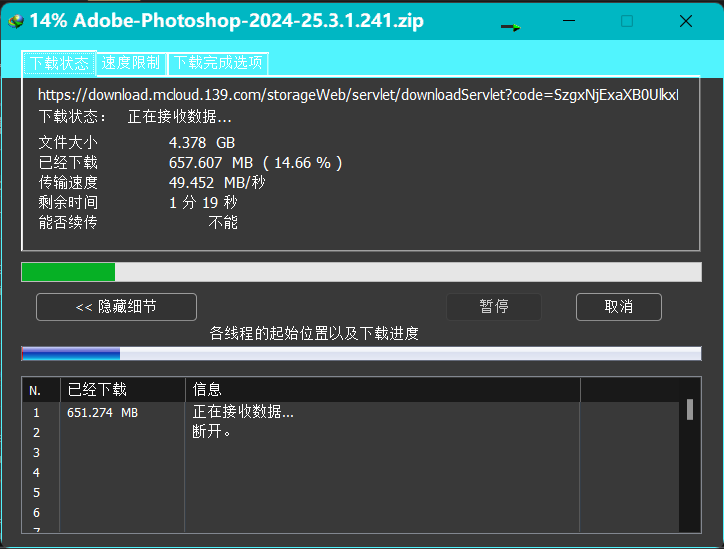The height and width of the screenshot is (549, 724).
Task: Click the 已经下载 column header
Action: [x=123, y=390]
